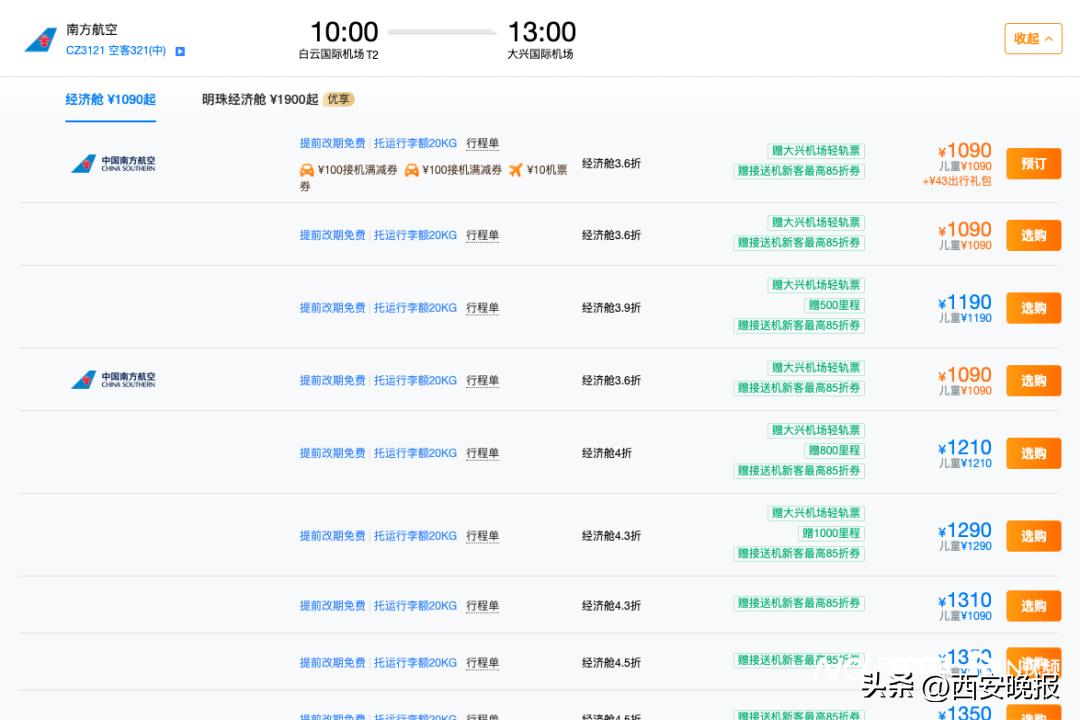Viewport: 1080px width, 720px height.
Task: Click the ¥1210 price
Action: [964, 448]
